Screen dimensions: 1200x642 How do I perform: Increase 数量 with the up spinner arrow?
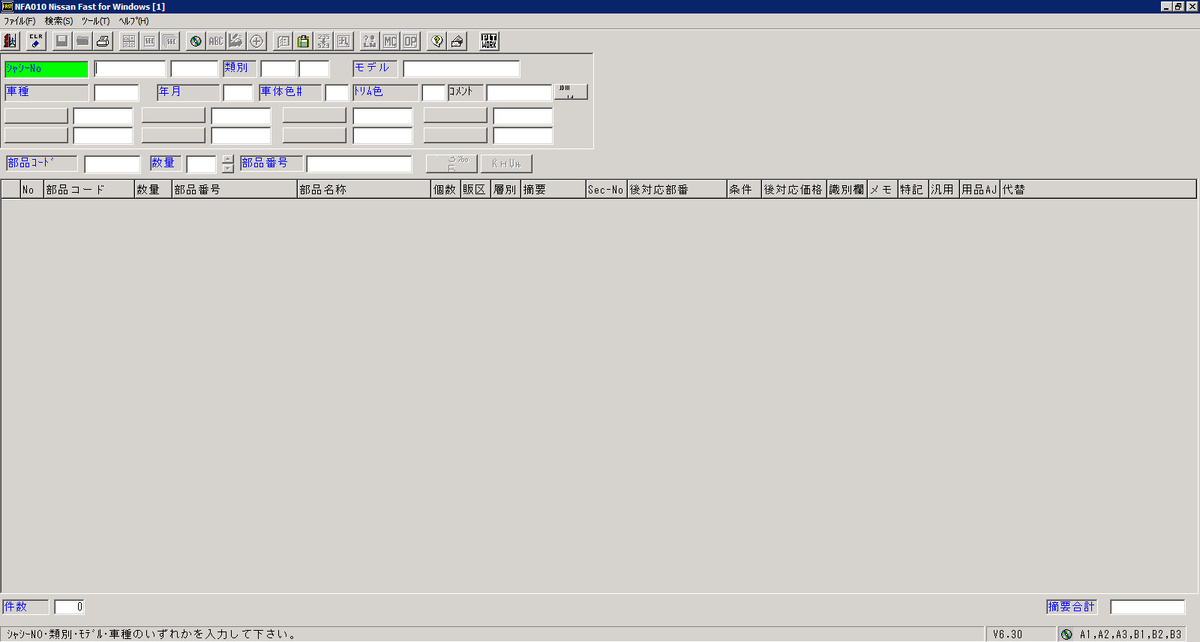[x=228, y=159]
